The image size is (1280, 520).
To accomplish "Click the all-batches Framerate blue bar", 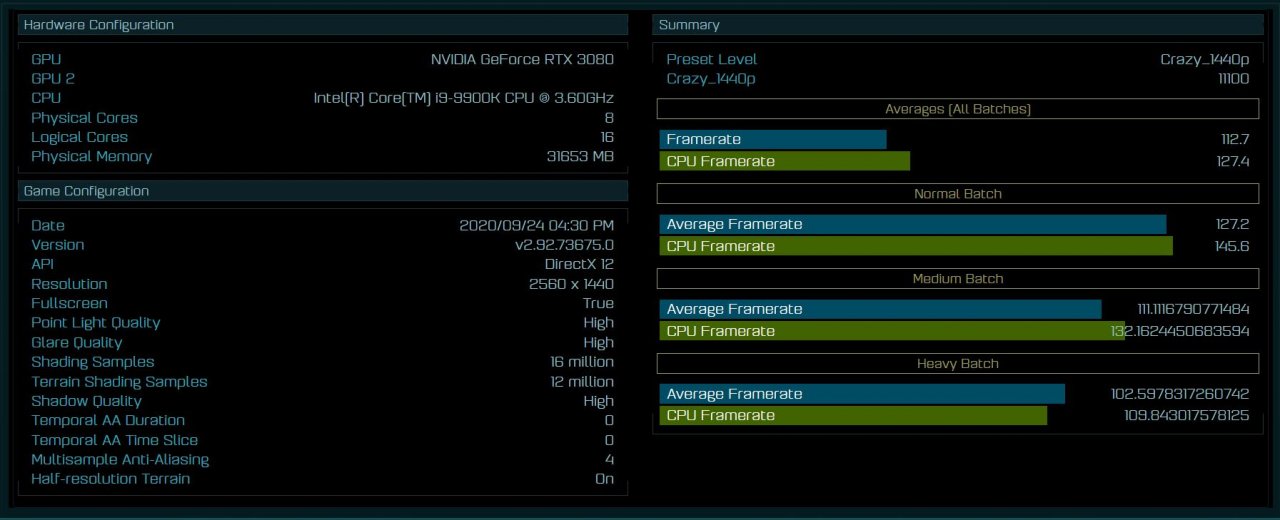I will click(x=773, y=140).
